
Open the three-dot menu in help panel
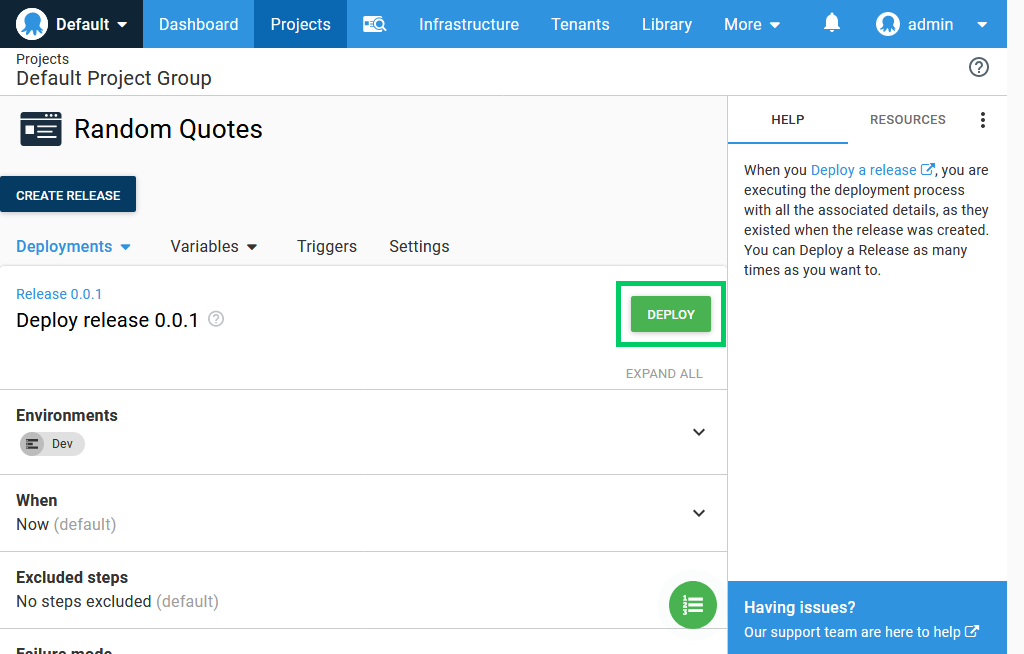pos(982,120)
